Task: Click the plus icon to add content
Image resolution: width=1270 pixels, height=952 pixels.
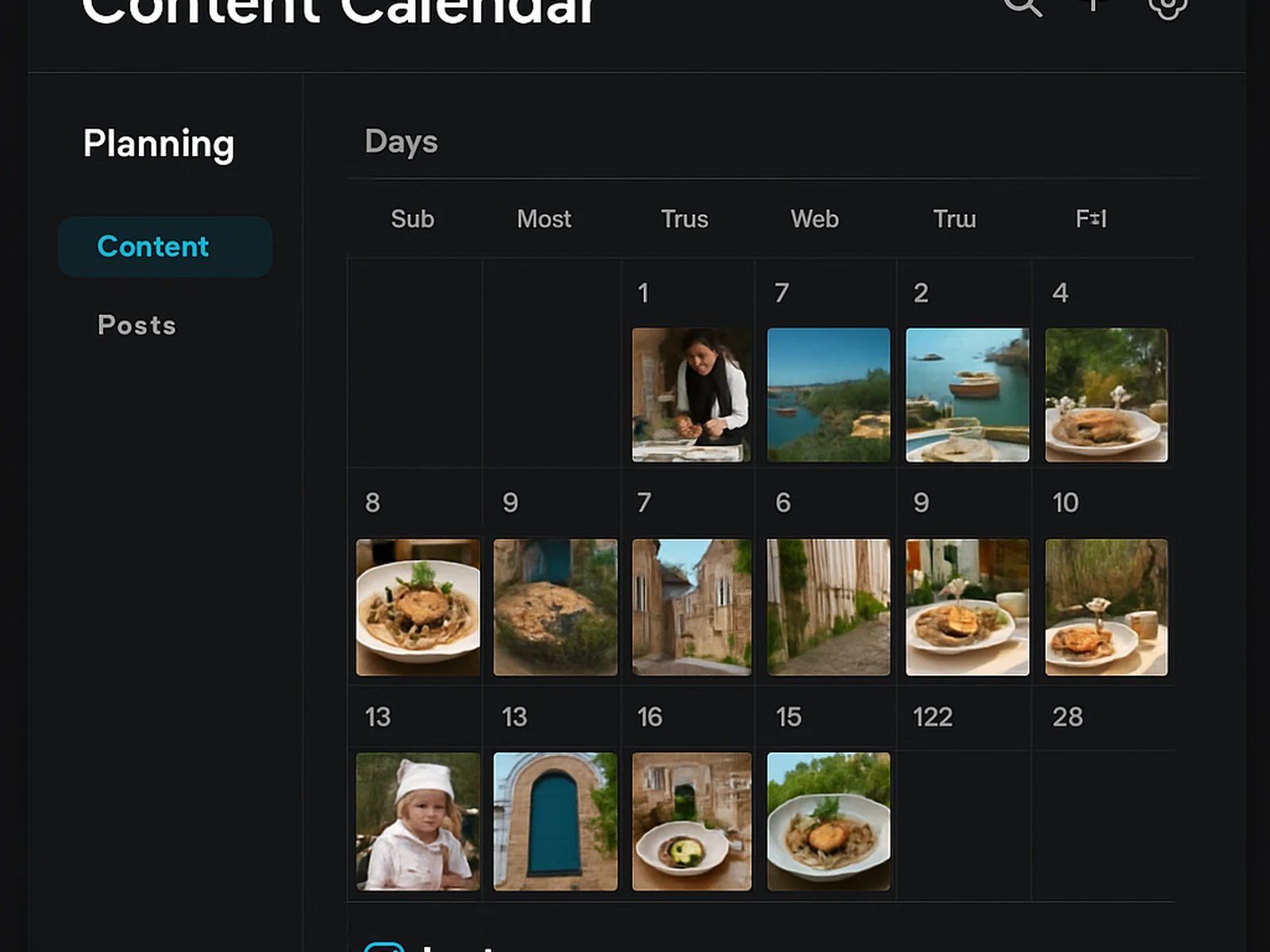Action: click(1093, 5)
